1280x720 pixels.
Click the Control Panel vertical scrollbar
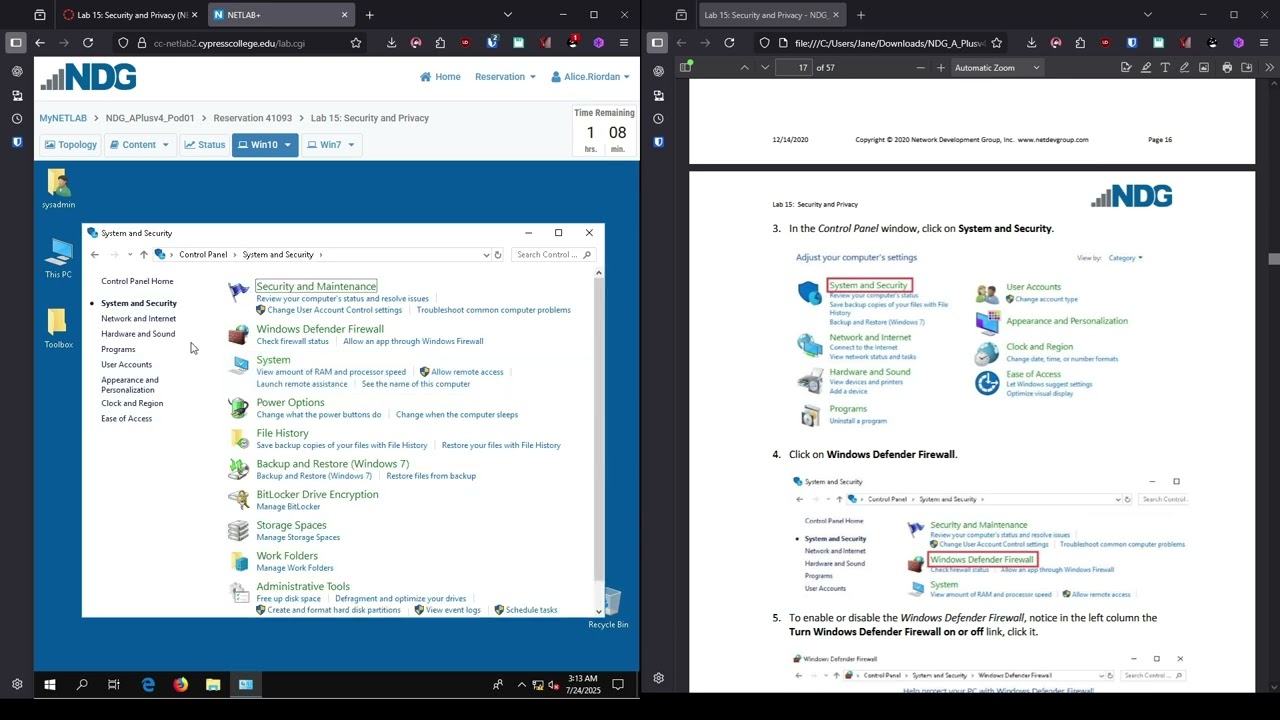click(x=599, y=440)
